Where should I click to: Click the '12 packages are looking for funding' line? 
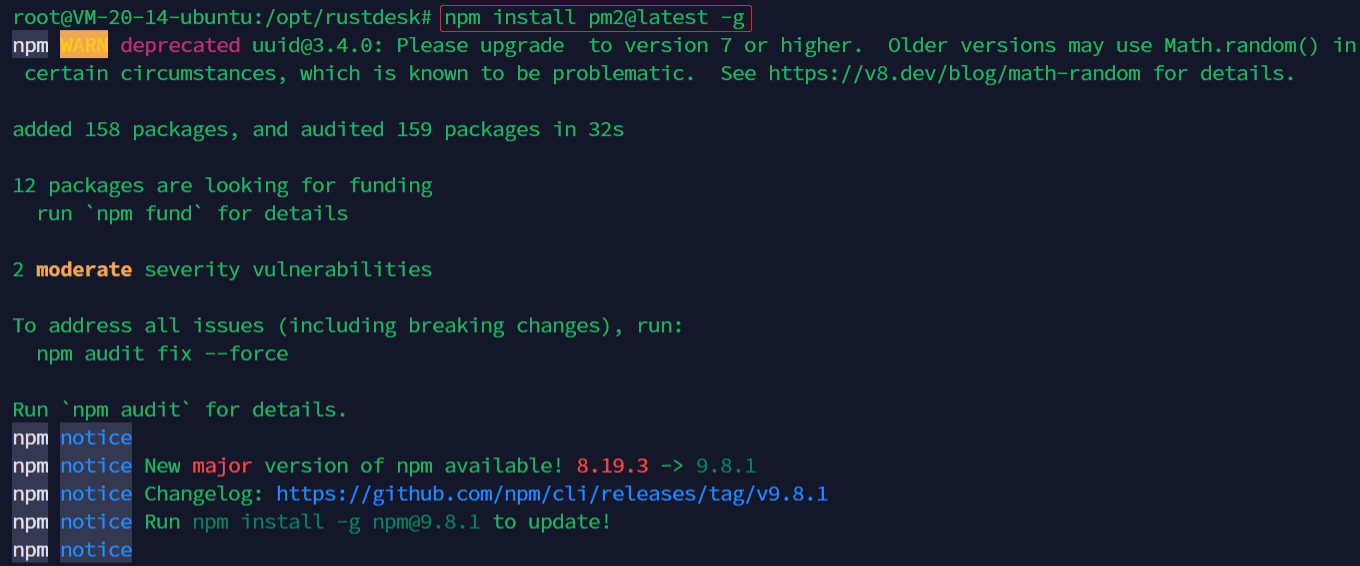[222, 186]
